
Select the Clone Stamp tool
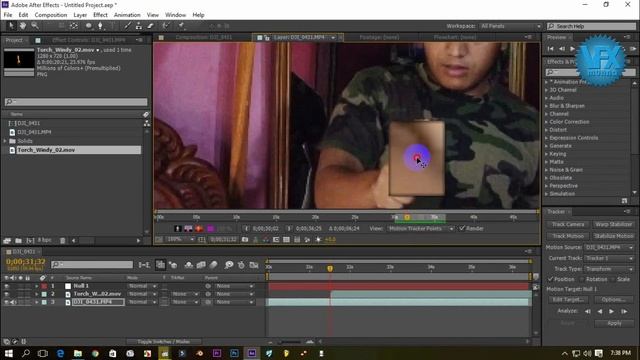(x=139, y=26)
